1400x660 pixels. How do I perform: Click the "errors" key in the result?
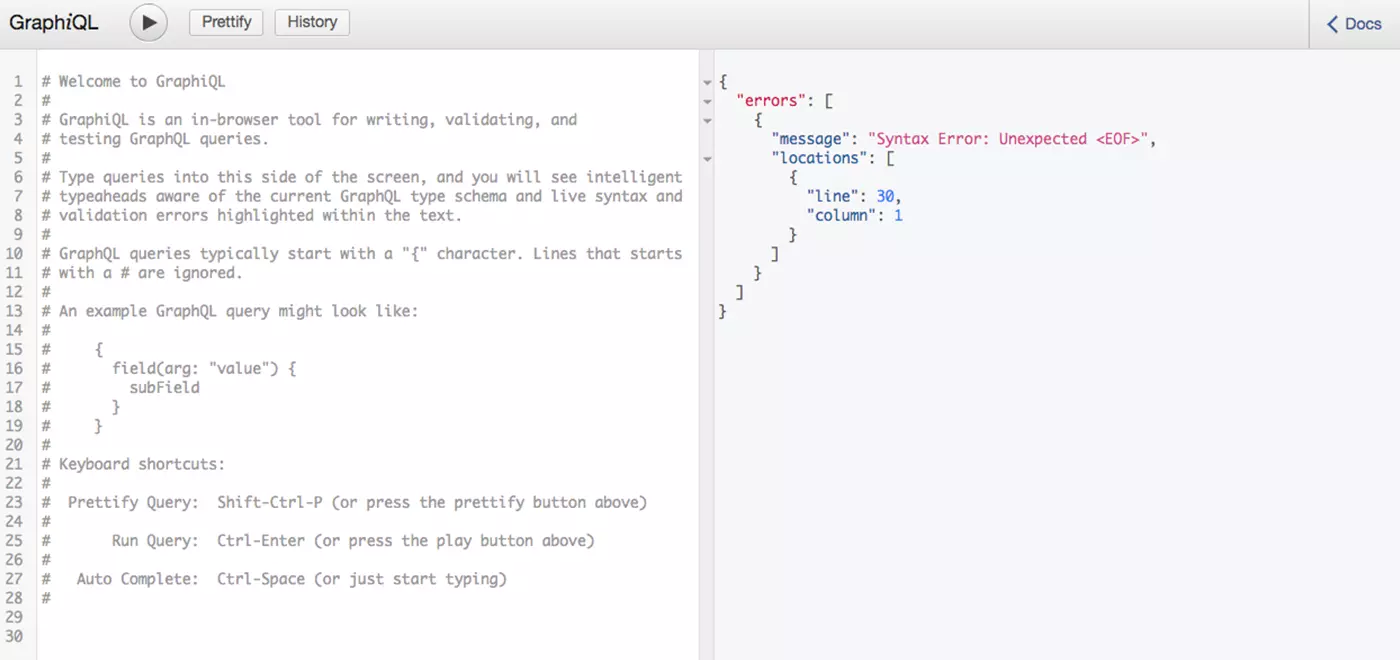[x=770, y=101]
